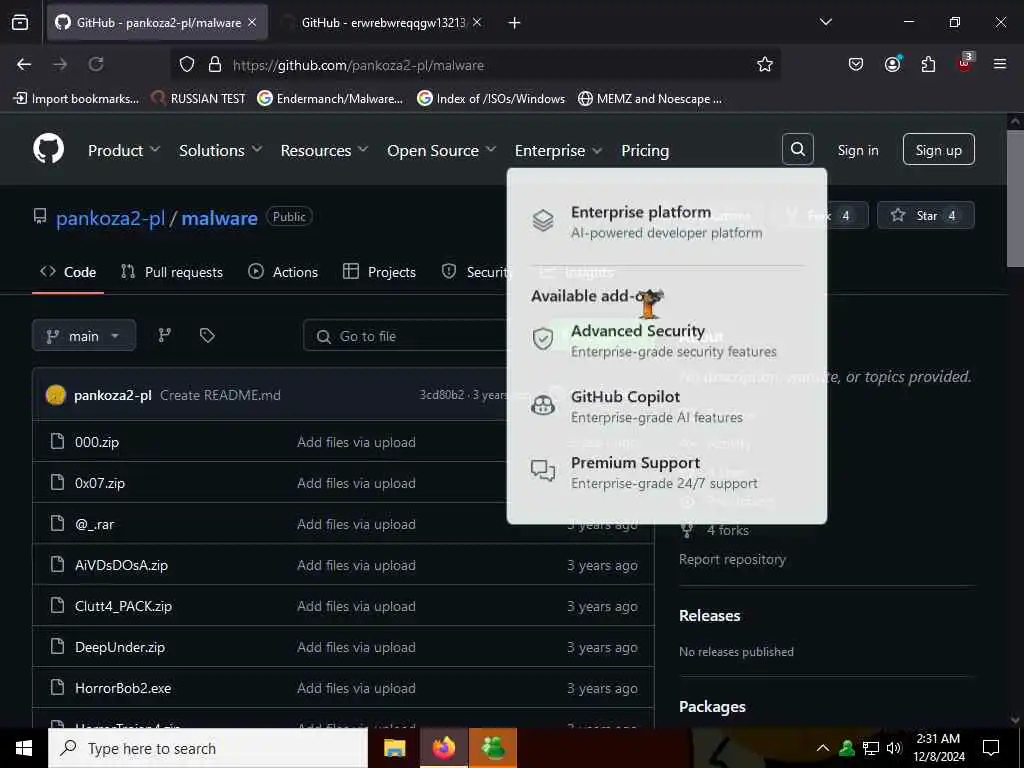Click the pankoza2-pl avatar in commit row

pos(56,395)
